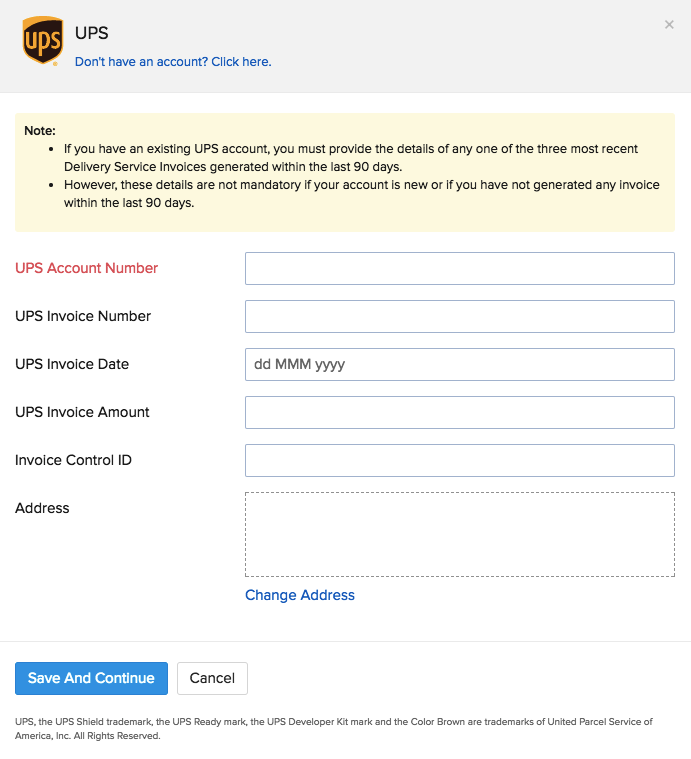Close the UPS dialog with the X
The image size is (691, 759).
click(x=669, y=25)
